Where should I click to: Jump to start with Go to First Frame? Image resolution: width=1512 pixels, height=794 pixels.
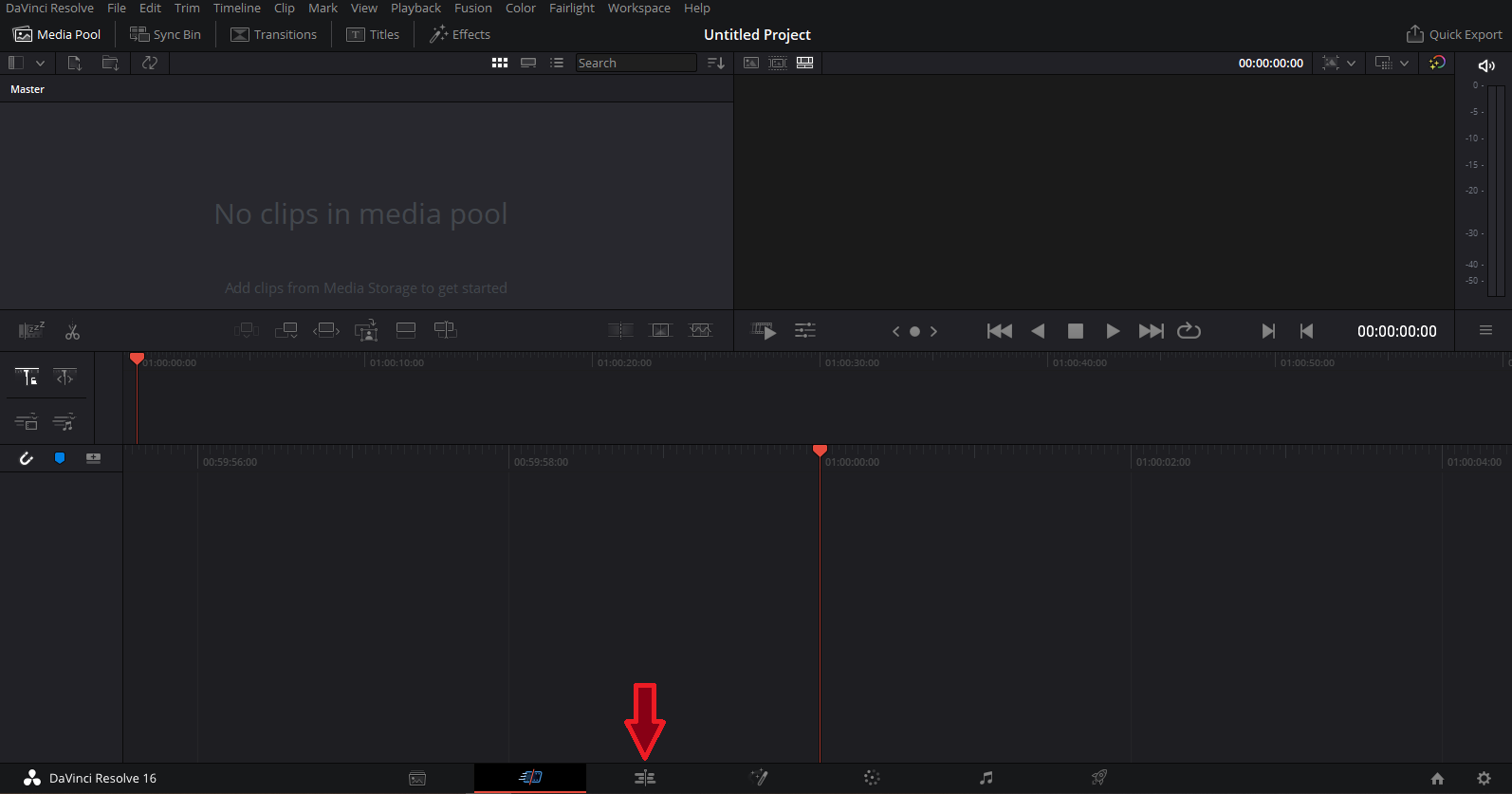click(x=1000, y=331)
